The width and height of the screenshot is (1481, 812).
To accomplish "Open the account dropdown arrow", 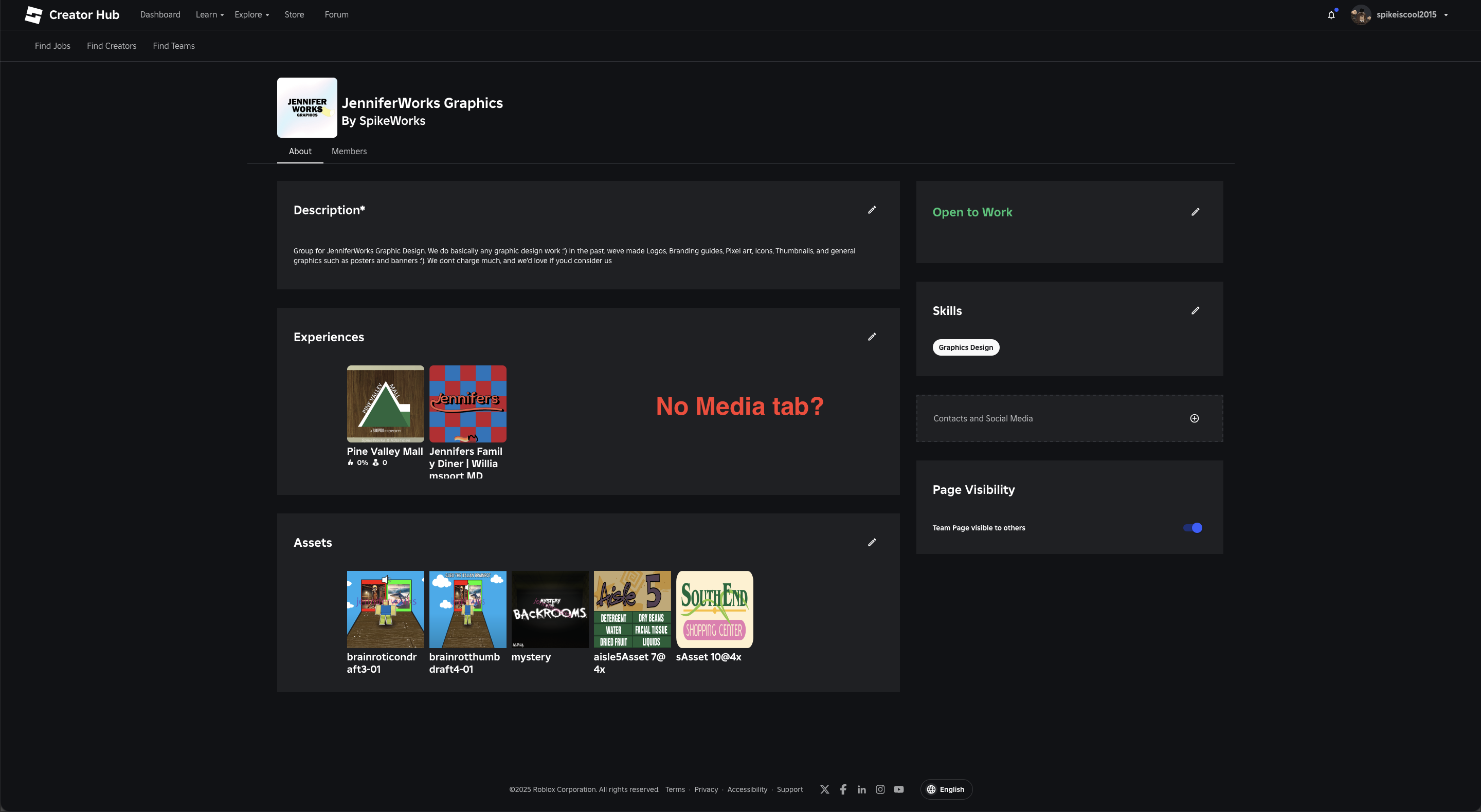I will coord(1446,15).
